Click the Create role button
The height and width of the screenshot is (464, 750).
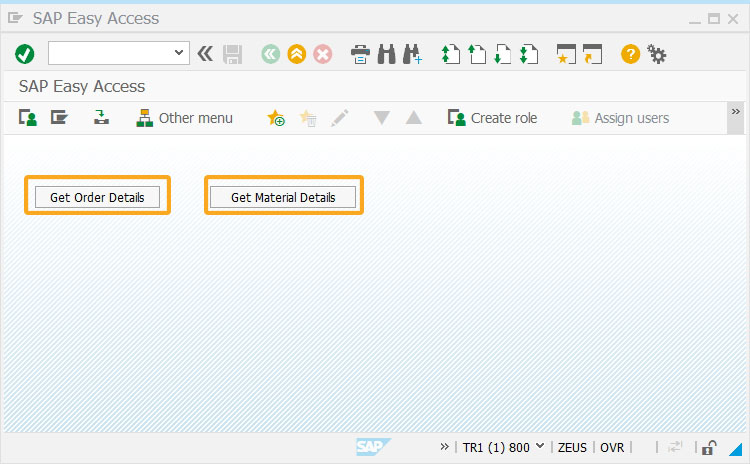492,118
